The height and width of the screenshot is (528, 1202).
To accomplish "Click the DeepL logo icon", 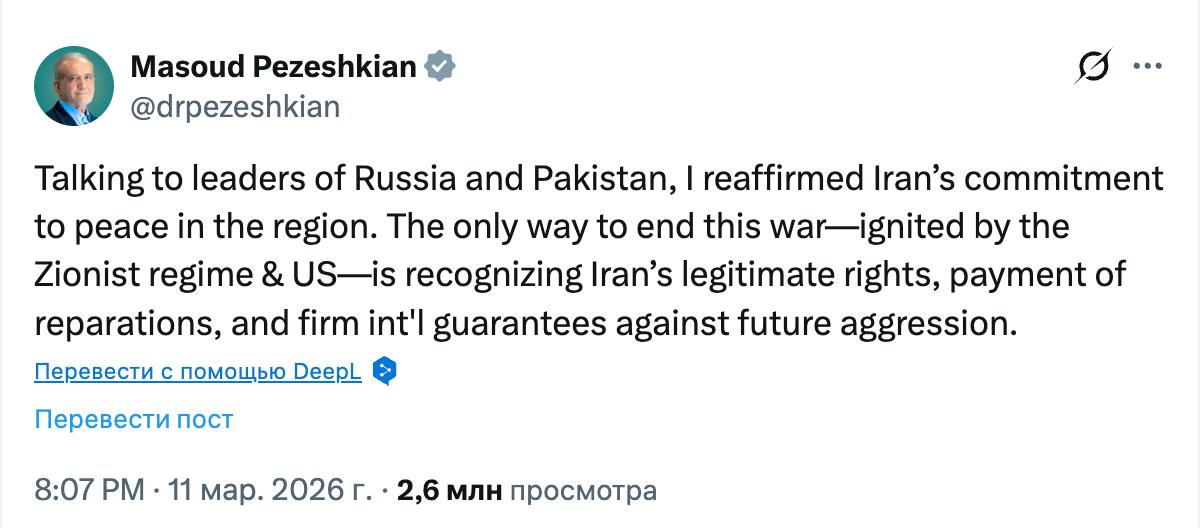I will [385, 372].
